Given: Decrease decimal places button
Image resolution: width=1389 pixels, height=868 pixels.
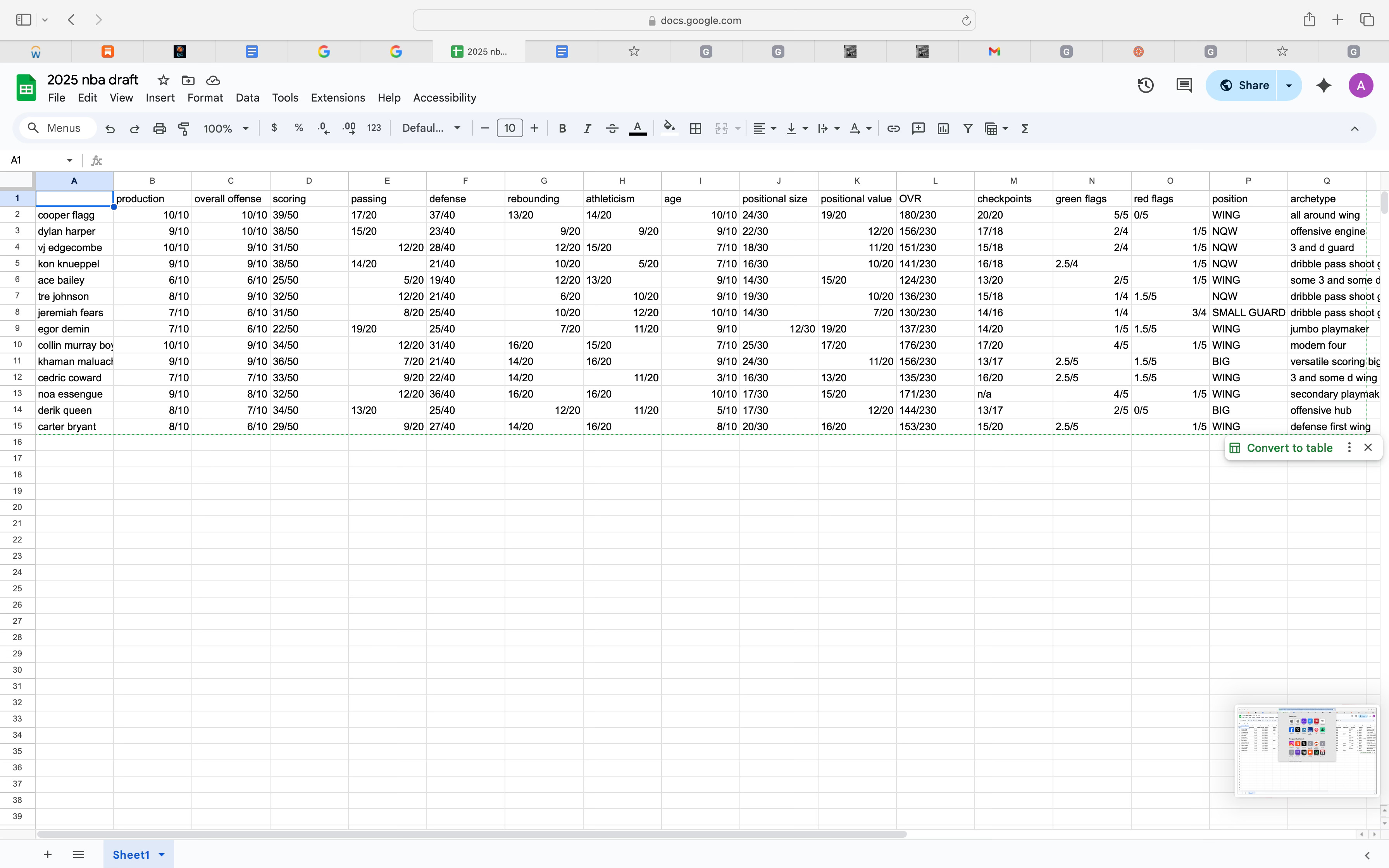Looking at the screenshot, I should tap(324, 128).
